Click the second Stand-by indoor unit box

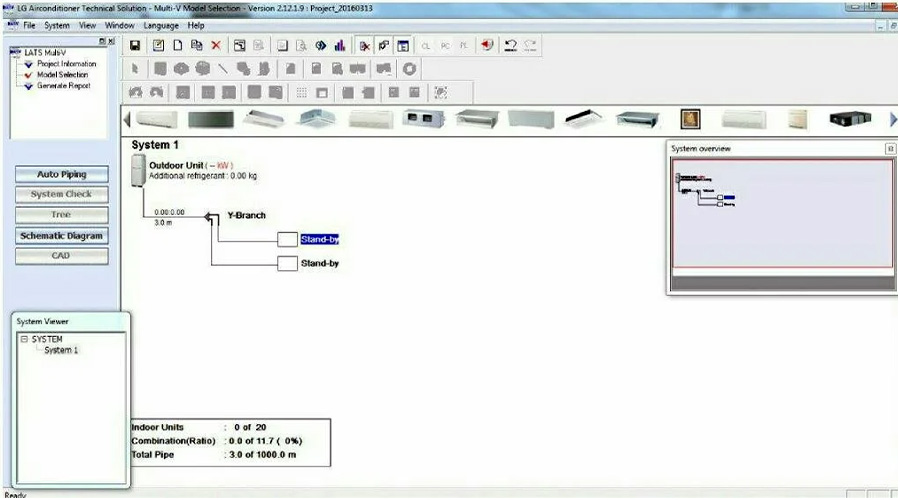[287, 263]
